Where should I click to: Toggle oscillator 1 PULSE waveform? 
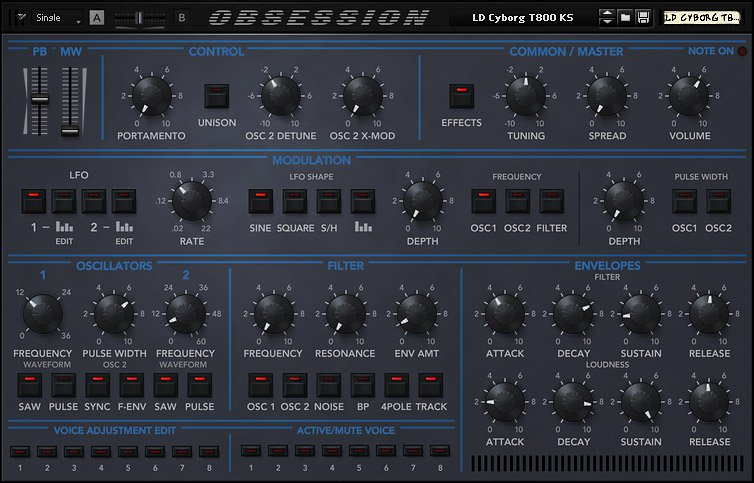click(63, 385)
